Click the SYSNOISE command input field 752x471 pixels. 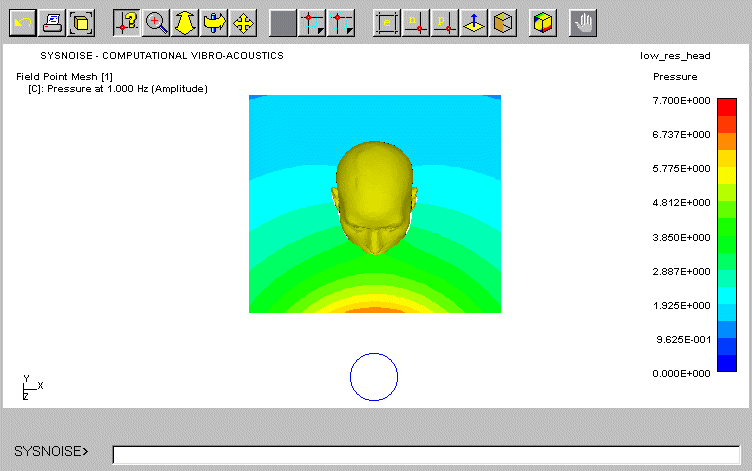[x=425, y=455]
